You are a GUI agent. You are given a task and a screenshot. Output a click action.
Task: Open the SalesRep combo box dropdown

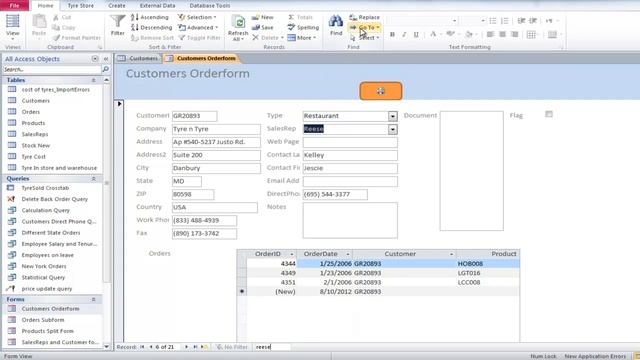point(392,129)
